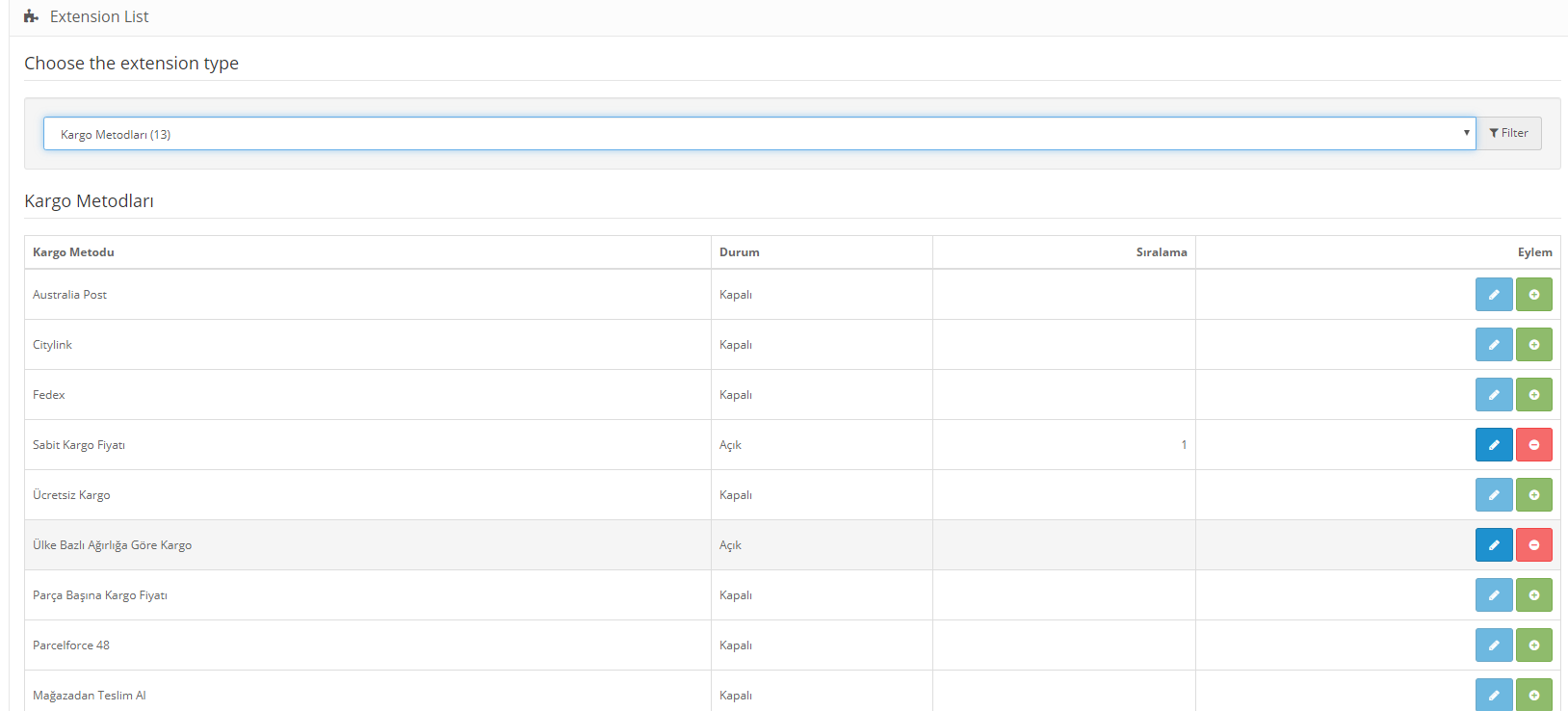Install the Mağazadan Teslim Al extension
Viewport: 1568px width, 711px height.
pos(1534,695)
